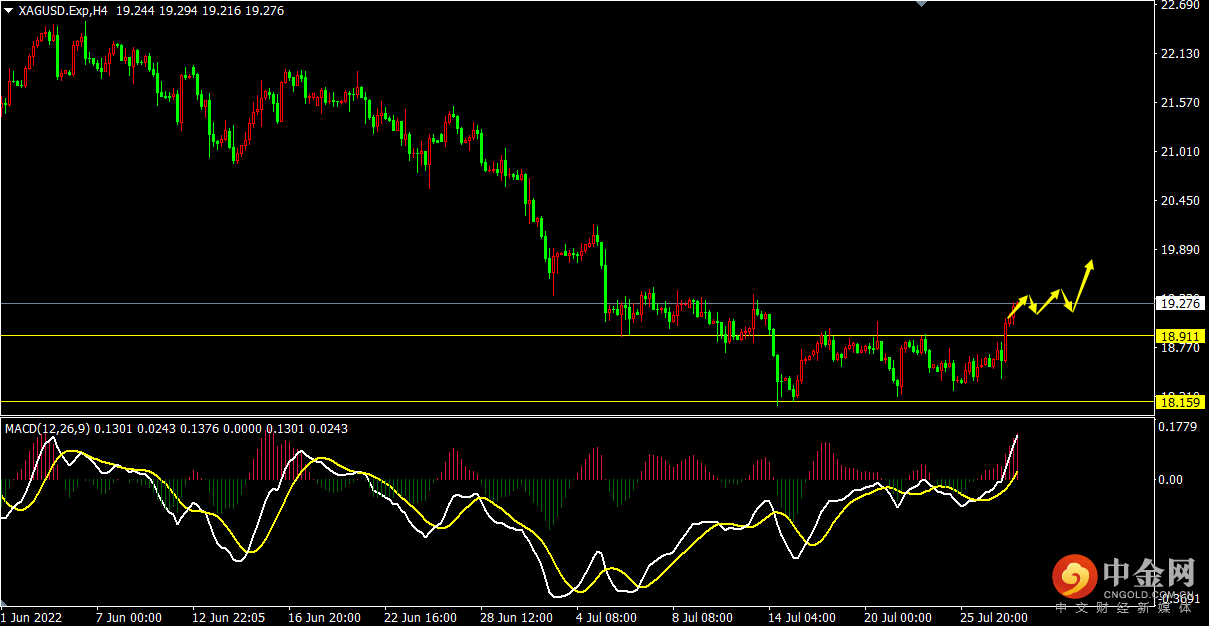Image resolution: width=1209 pixels, height=626 pixels.
Task: Click the high value 19.294 in chart header
Action: click(179, 10)
